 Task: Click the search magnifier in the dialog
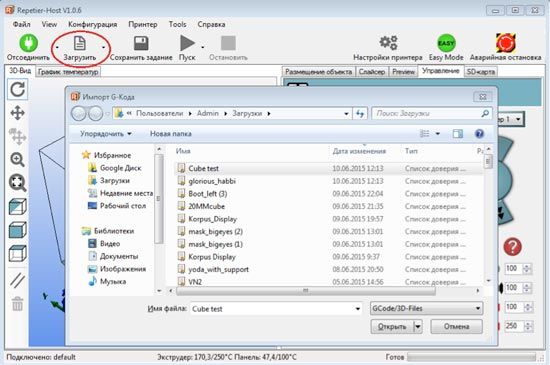coord(485,113)
